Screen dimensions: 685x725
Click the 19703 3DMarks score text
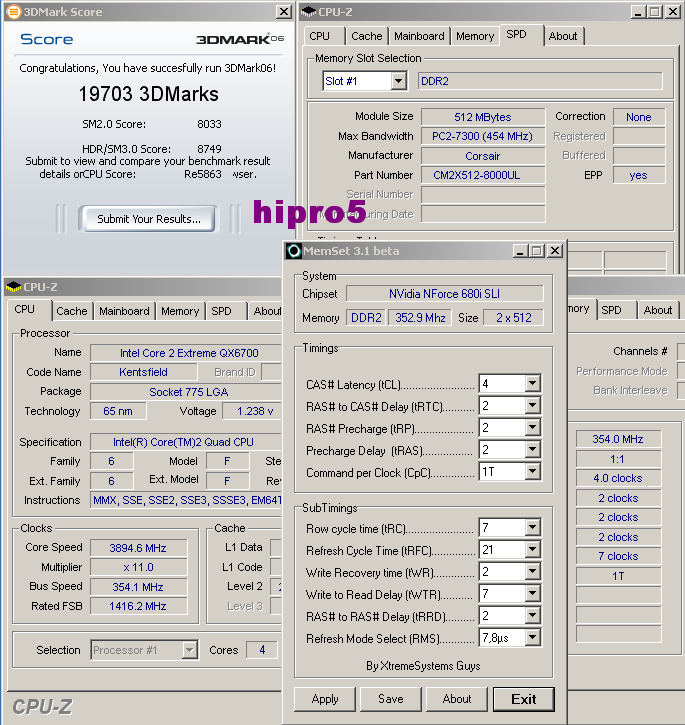(x=148, y=94)
